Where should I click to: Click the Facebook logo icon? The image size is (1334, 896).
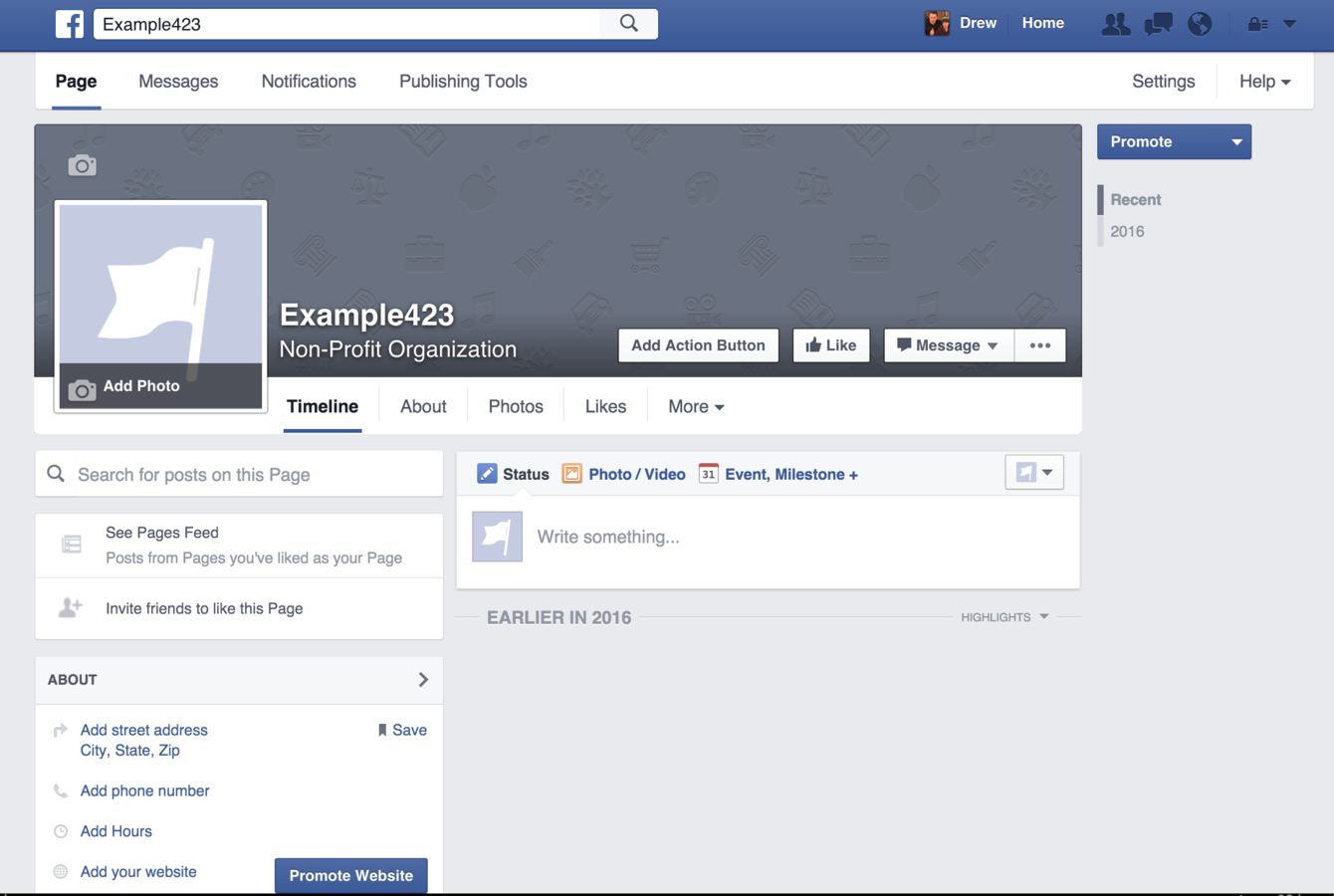point(70,24)
